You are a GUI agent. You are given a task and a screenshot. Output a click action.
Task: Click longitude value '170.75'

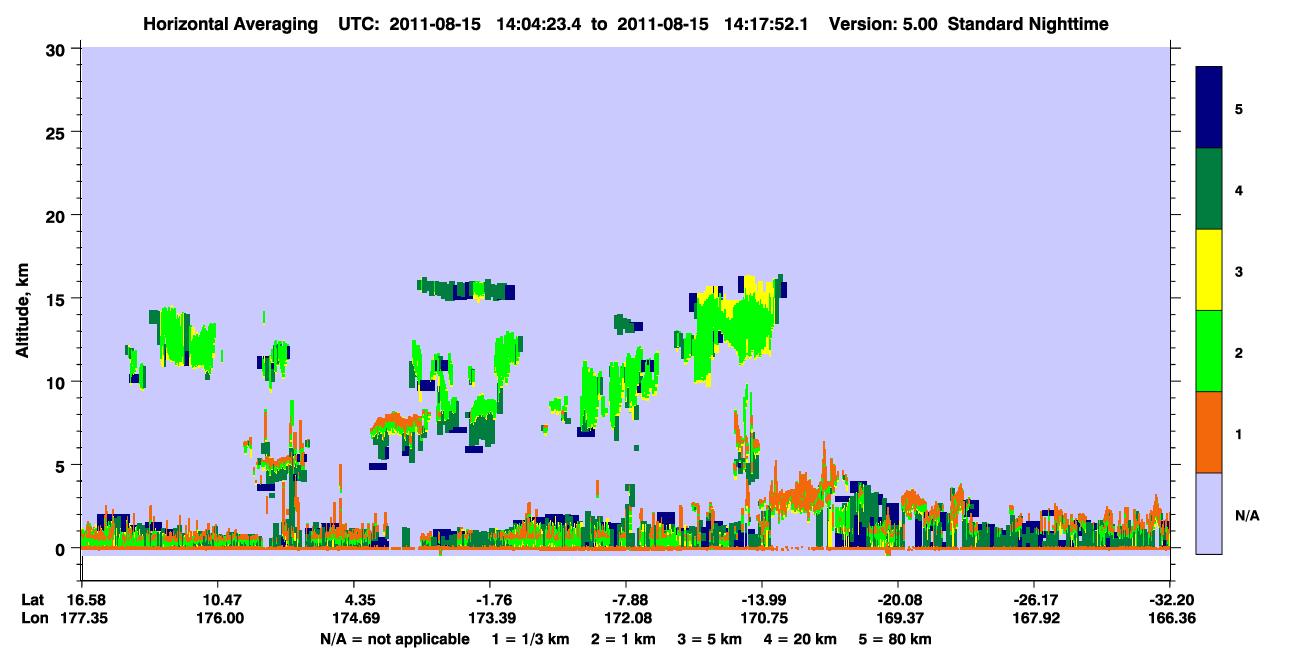click(762, 619)
